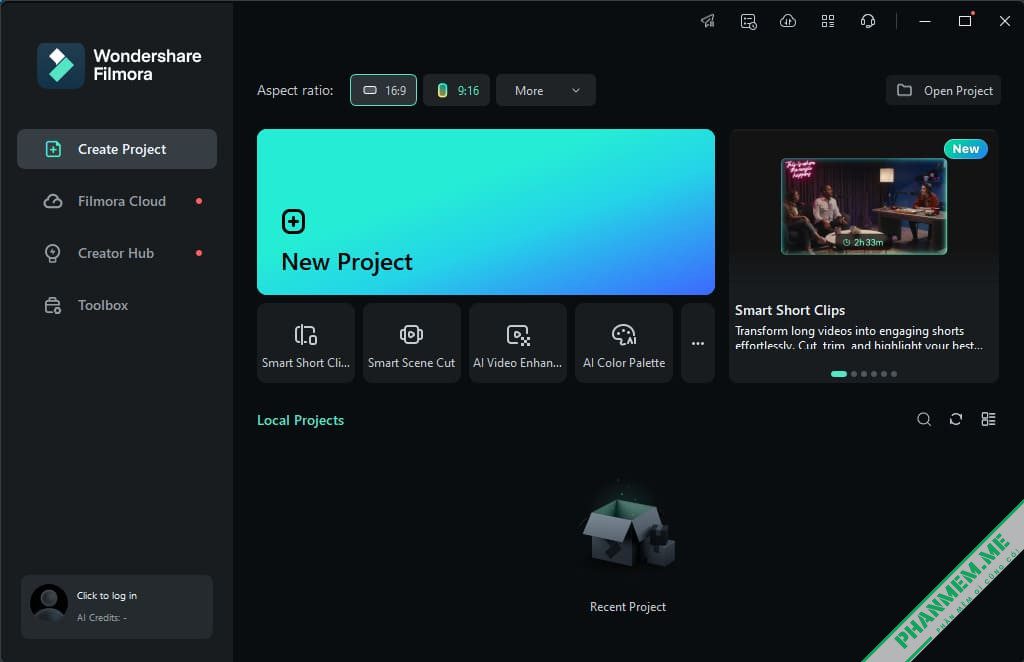Launch the Smart Scene Cut tool
The height and width of the screenshot is (662, 1024).
pyautogui.click(x=411, y=343)
